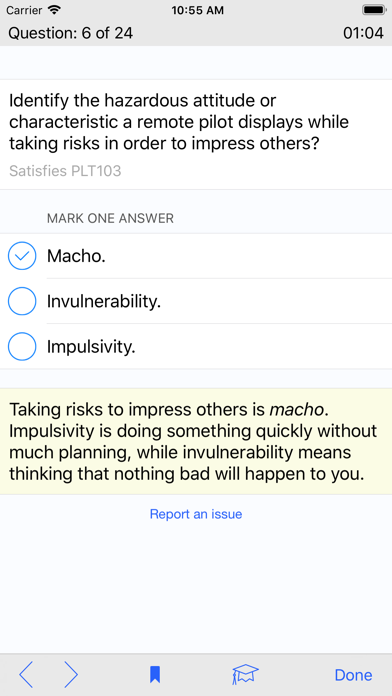The width and height of the screenshot is (392, 696).
Task: Choose the Impulsivity. answer row text
Action: pyautogui.click(x=91, y=347)
